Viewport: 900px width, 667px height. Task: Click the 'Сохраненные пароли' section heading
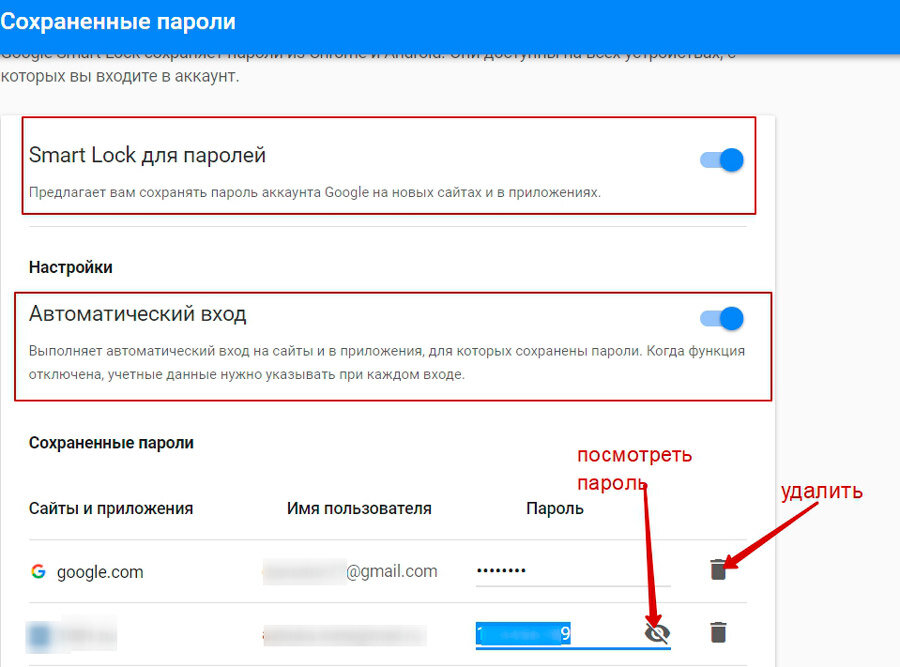111,442
